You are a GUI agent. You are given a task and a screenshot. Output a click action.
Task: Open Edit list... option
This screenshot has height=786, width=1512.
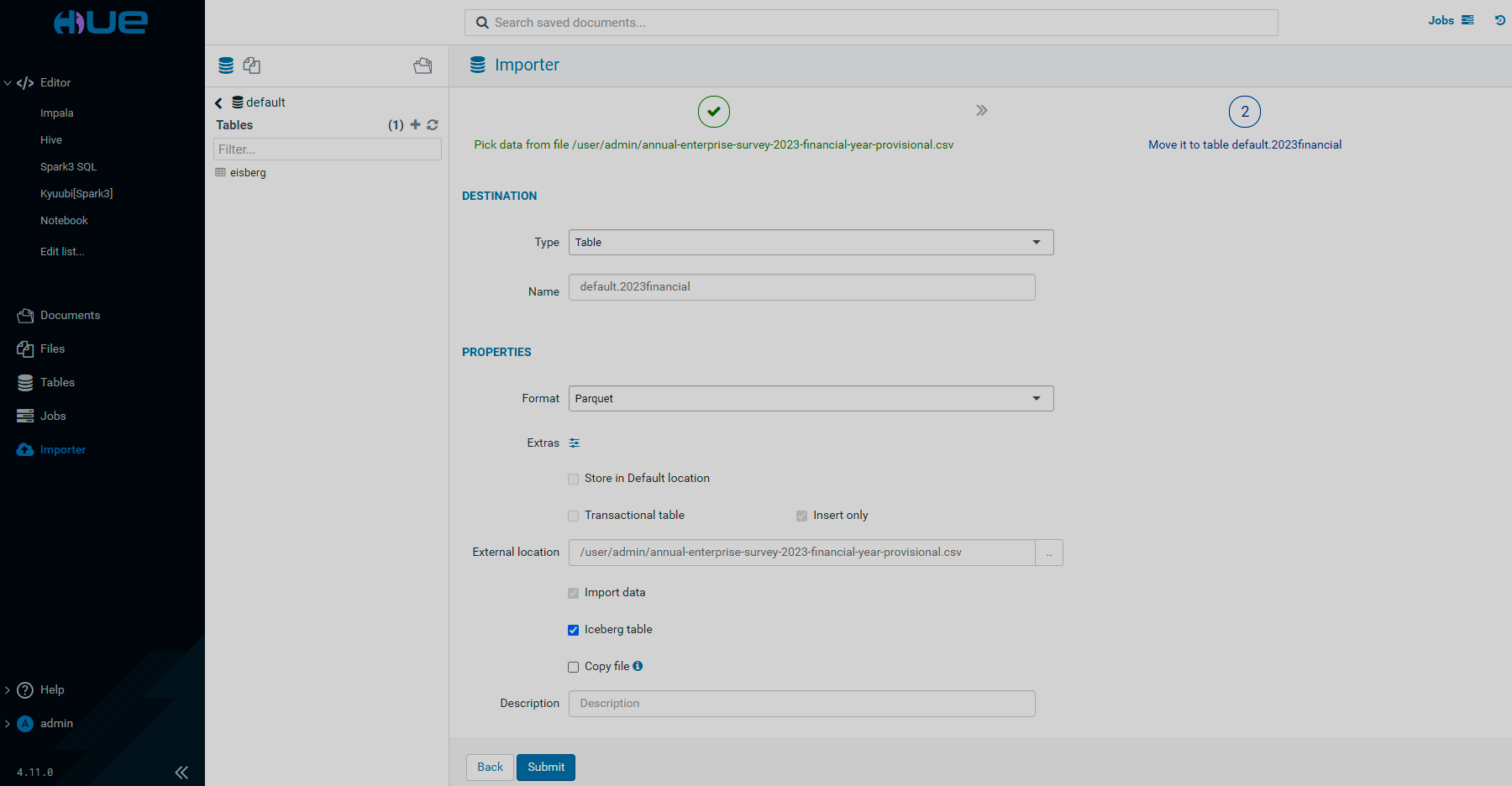(x=62, y=252)
